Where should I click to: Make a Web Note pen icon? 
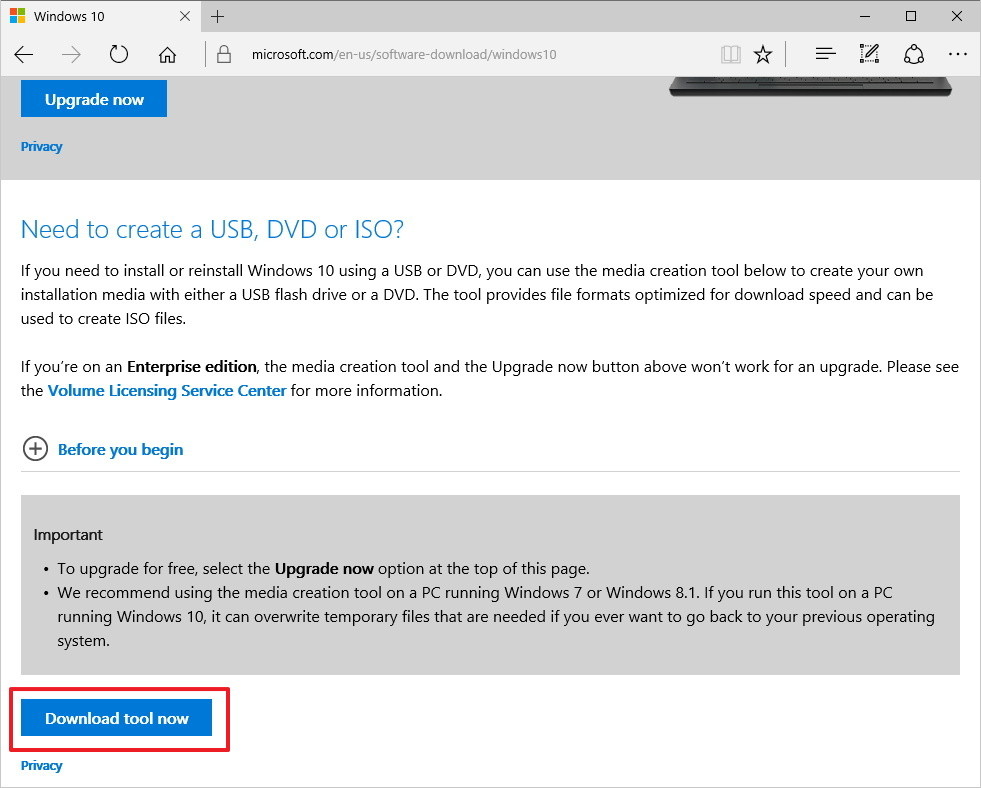pos(869,54)
